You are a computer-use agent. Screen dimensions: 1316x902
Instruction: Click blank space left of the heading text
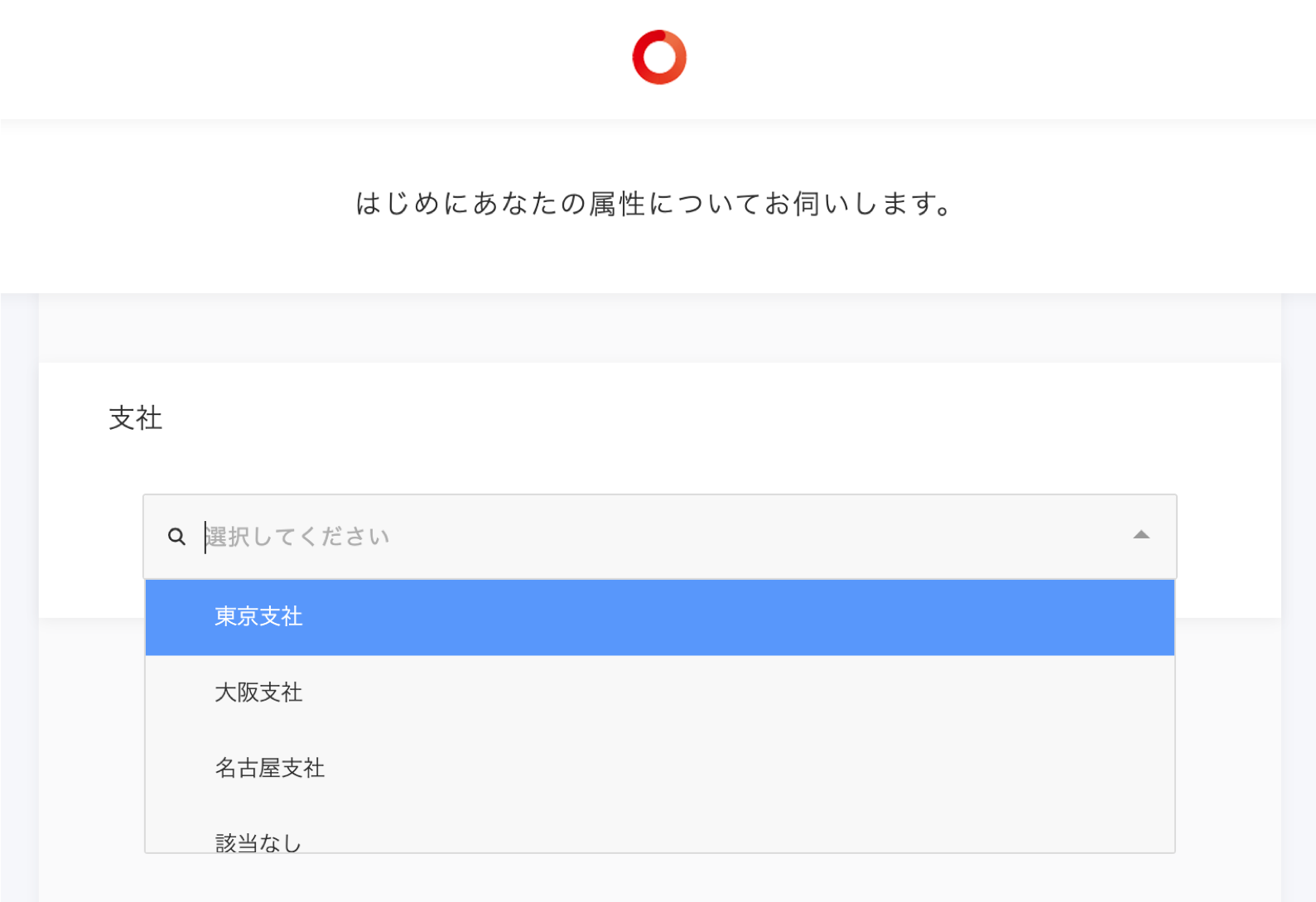166,204
